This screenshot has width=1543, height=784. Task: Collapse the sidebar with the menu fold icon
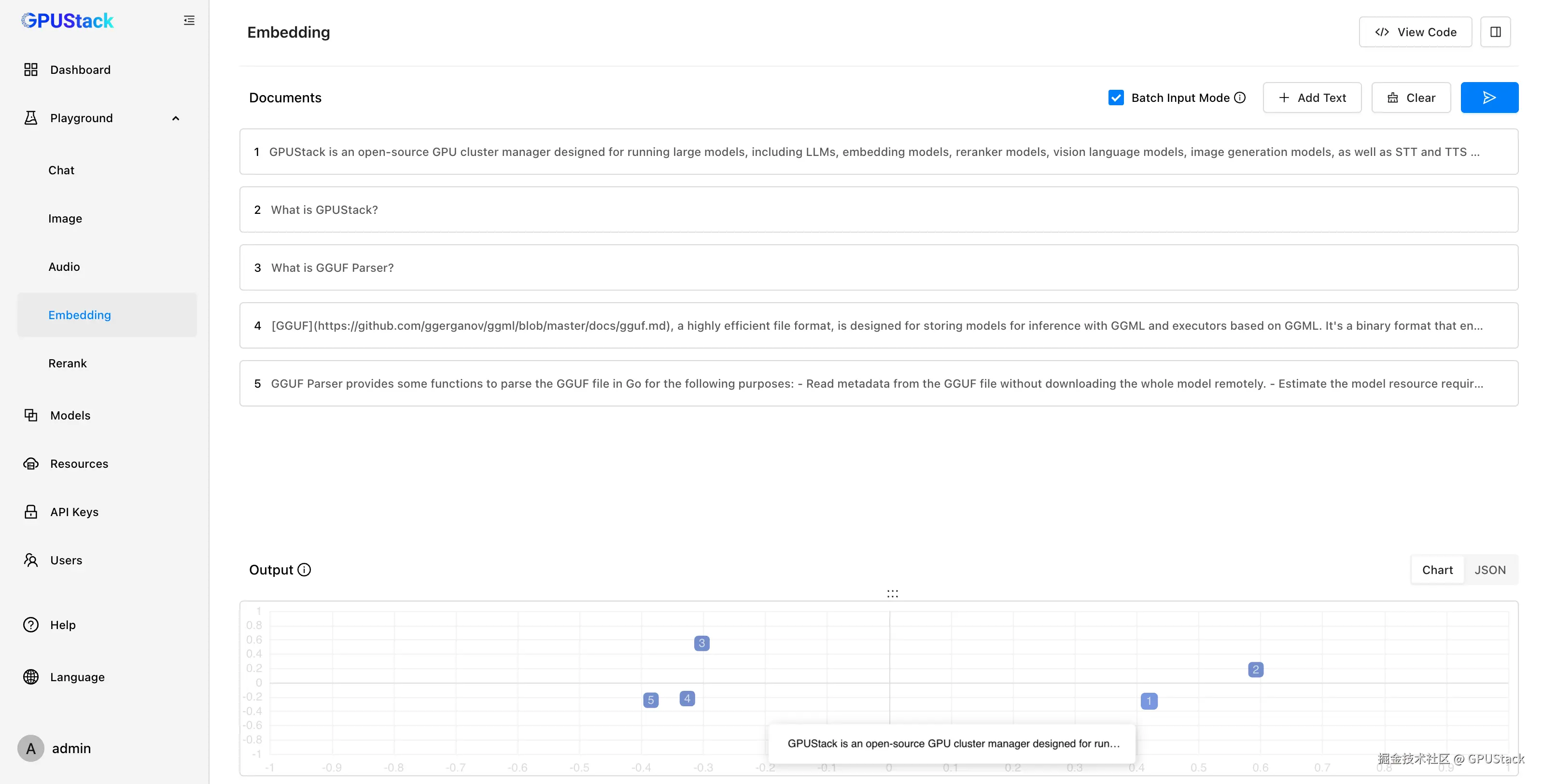[x=189, y=20]
